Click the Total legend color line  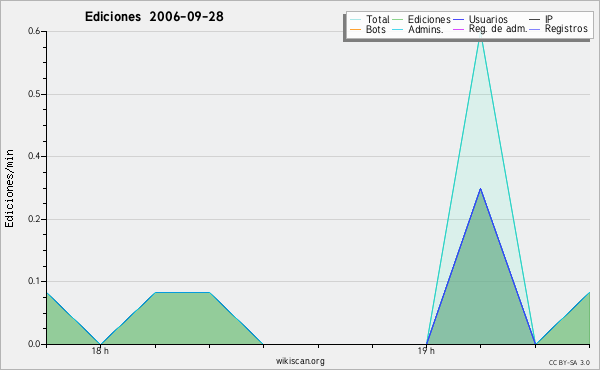pos(355,20)
